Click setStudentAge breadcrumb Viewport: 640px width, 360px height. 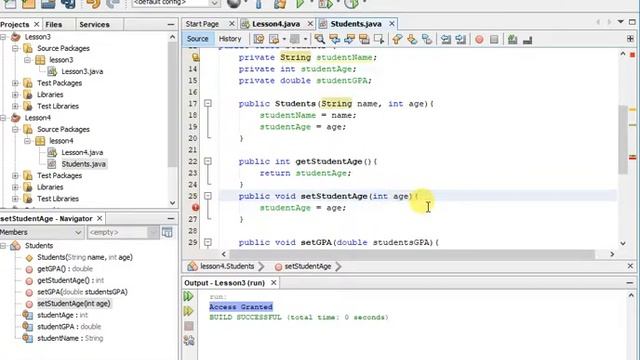[x=307, y=266]
